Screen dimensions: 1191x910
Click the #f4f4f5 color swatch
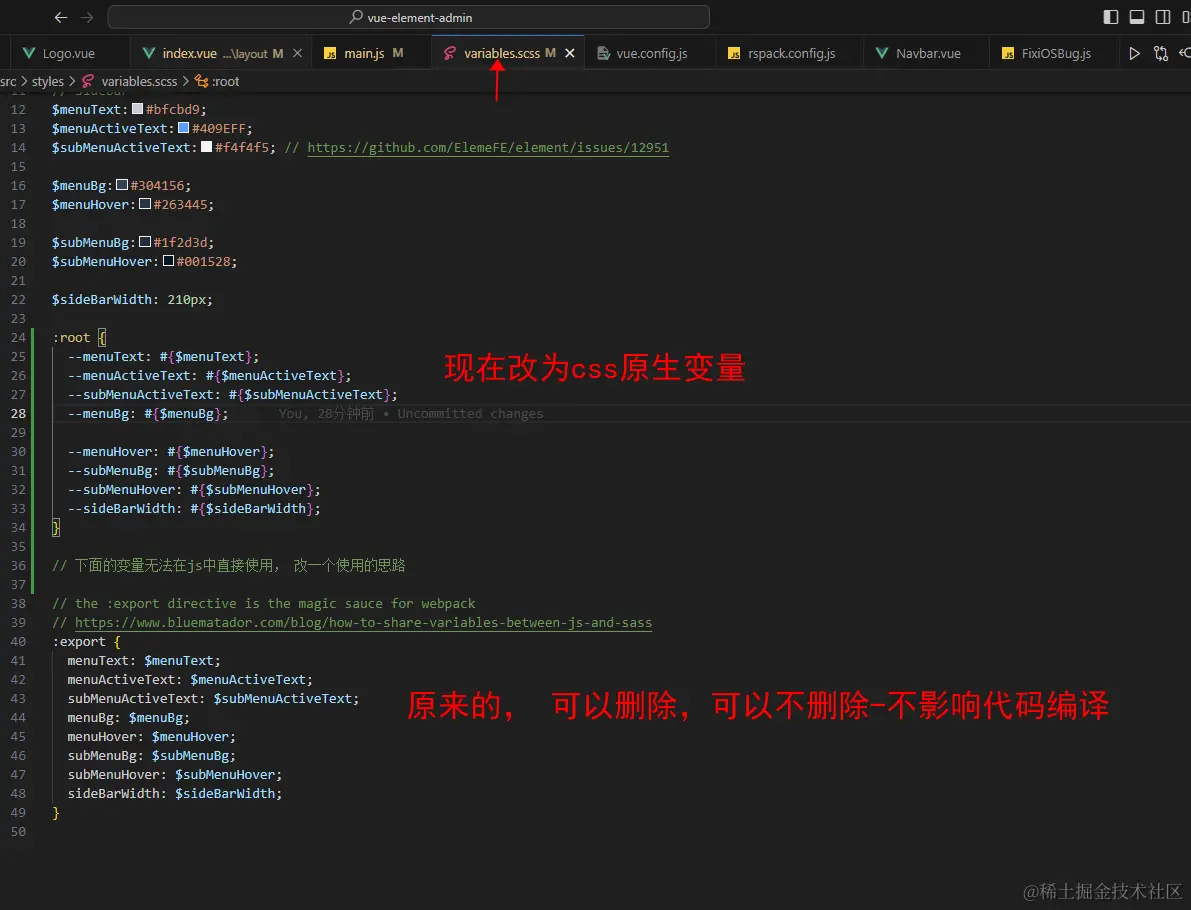206,147
